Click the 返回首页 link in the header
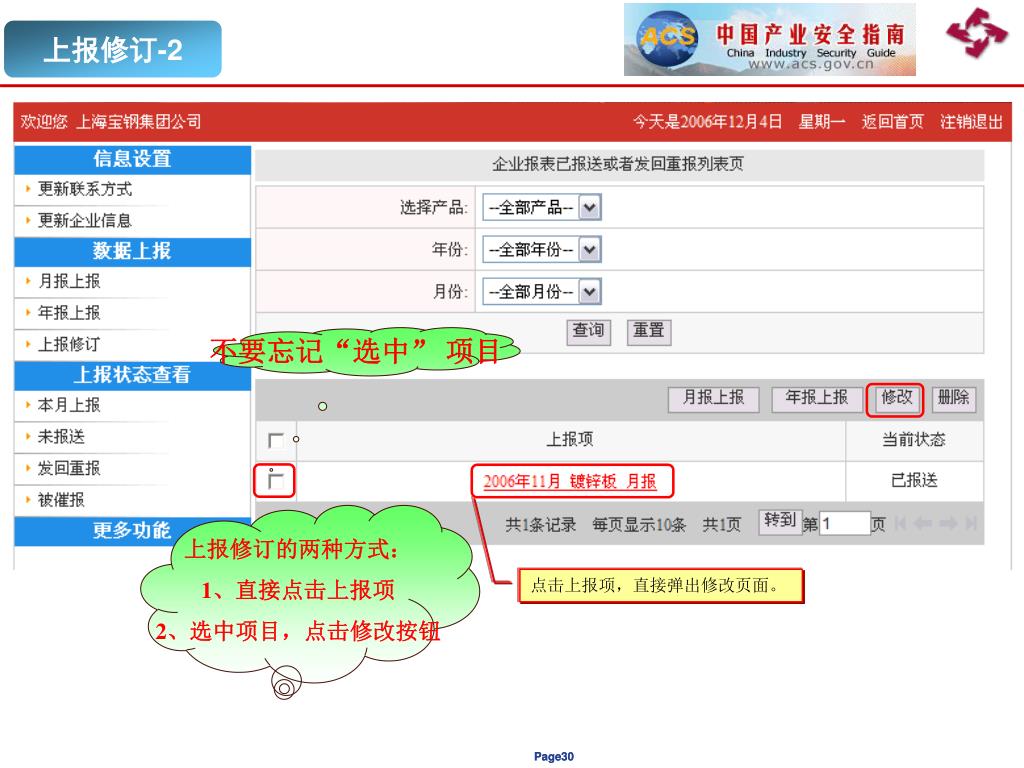 click(892, 121)
